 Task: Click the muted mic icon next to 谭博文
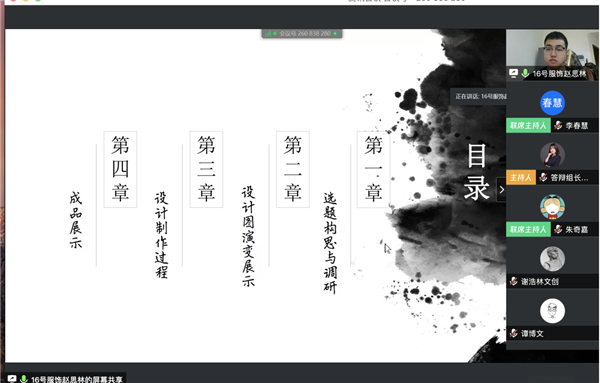click(514, 334)
